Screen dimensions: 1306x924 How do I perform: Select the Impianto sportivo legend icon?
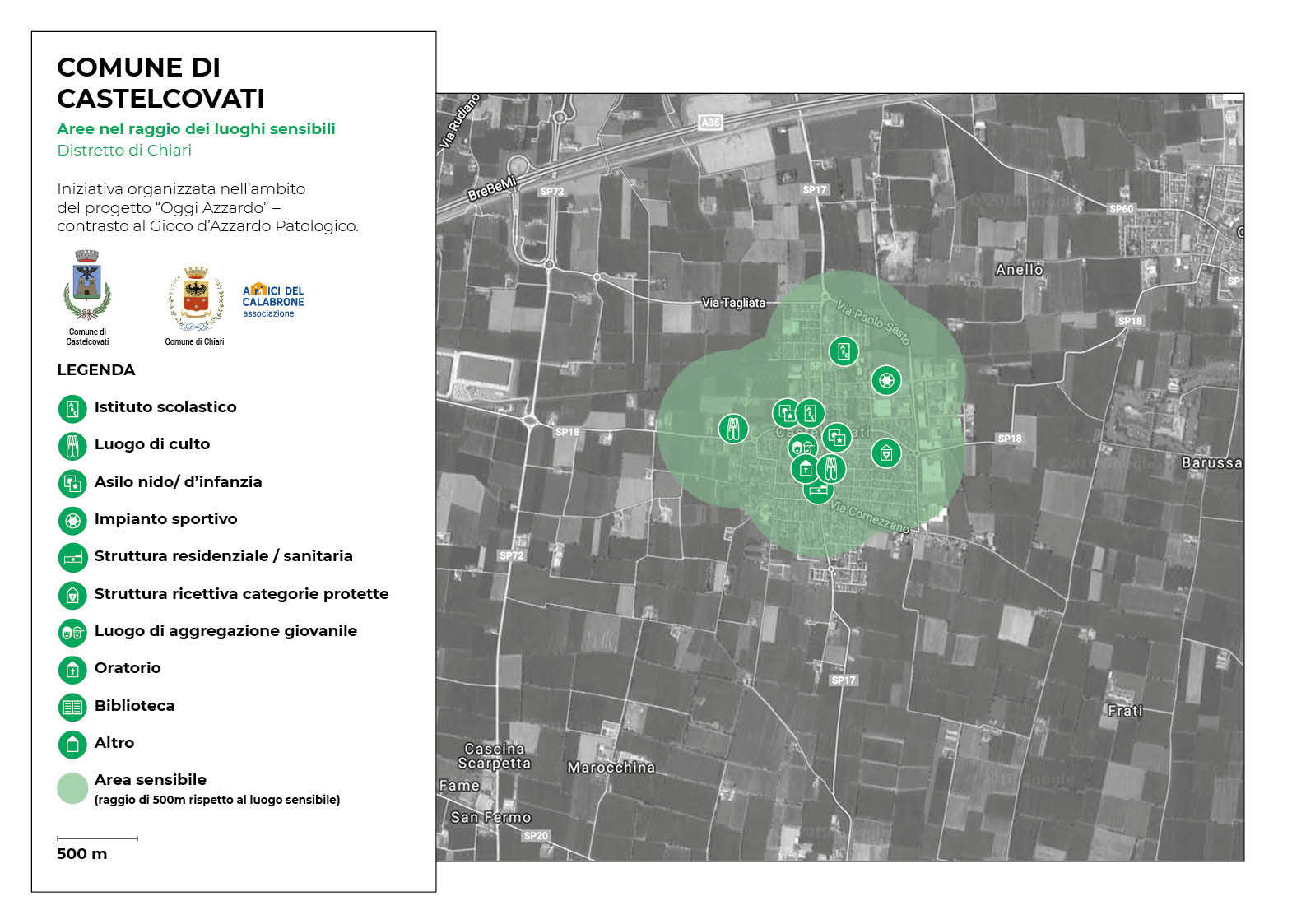[72, 520]
